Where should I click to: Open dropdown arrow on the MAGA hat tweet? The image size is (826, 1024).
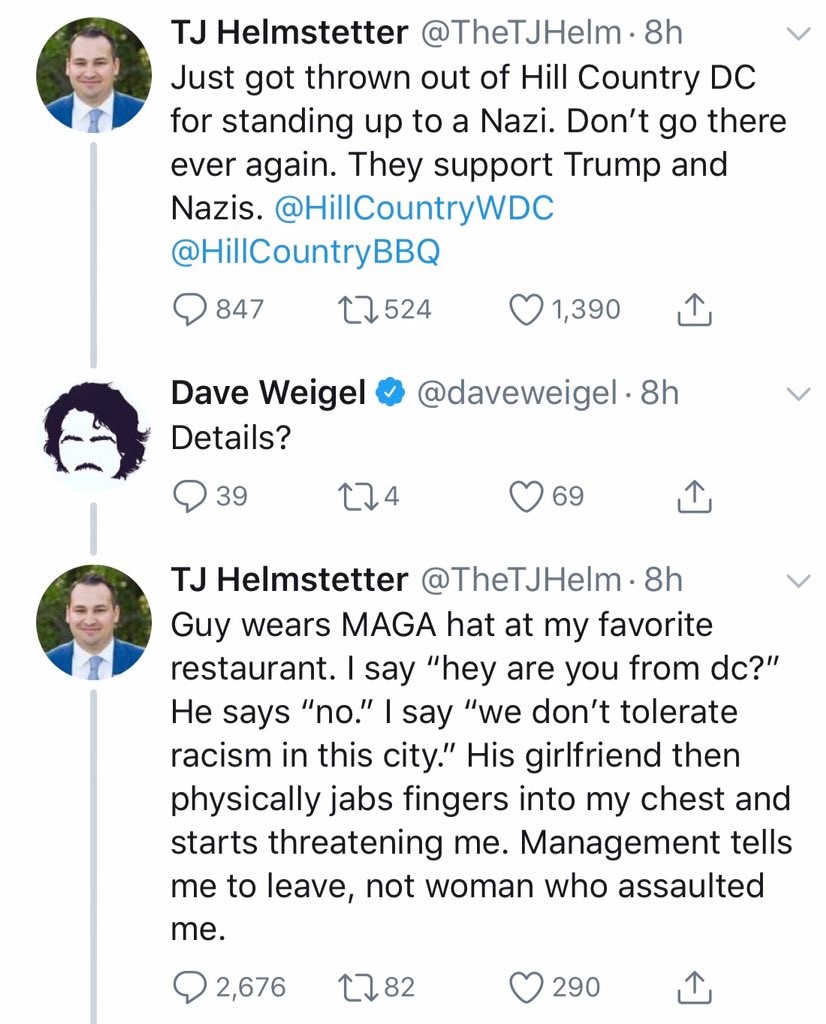(x=797, y=582)
